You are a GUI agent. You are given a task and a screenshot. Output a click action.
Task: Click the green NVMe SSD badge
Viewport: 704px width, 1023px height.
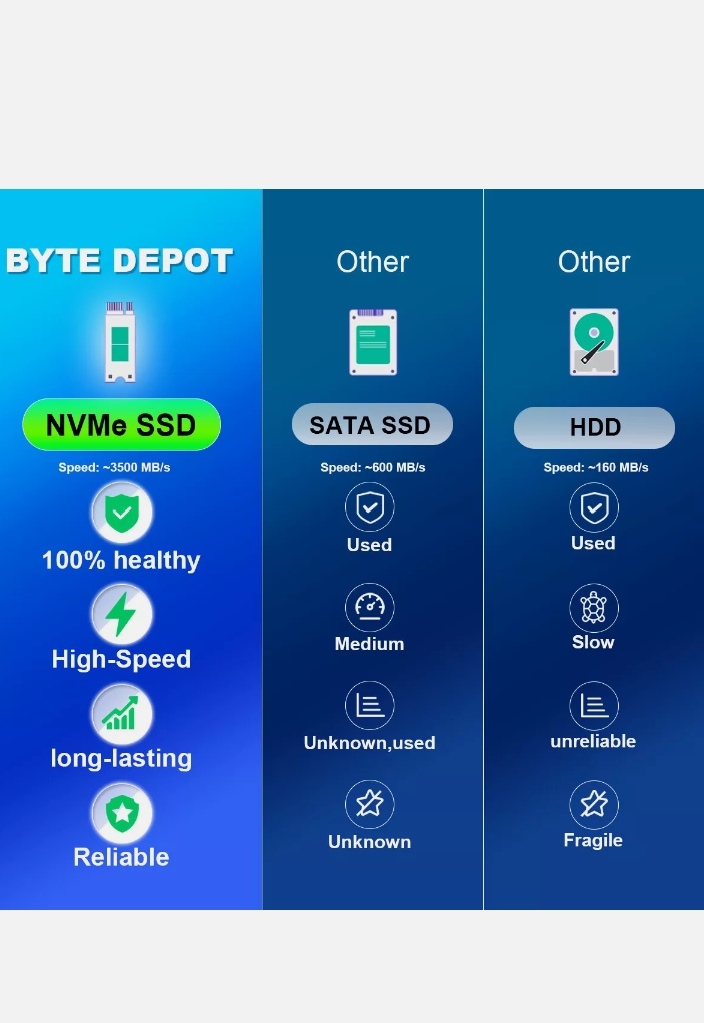[x=121, y=425]
